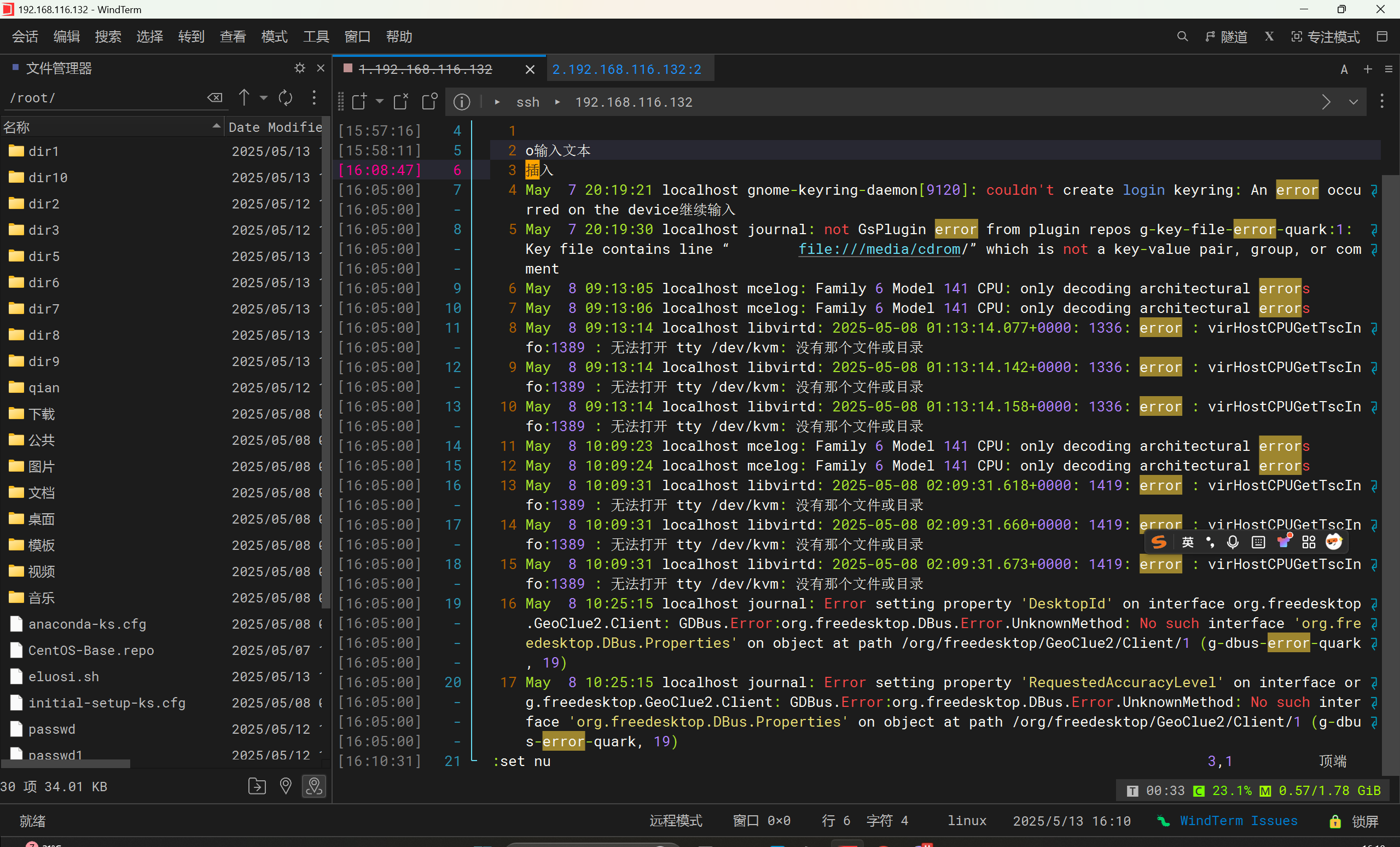Expand the dropdown arrow beside up-directory button

point(264,98)
